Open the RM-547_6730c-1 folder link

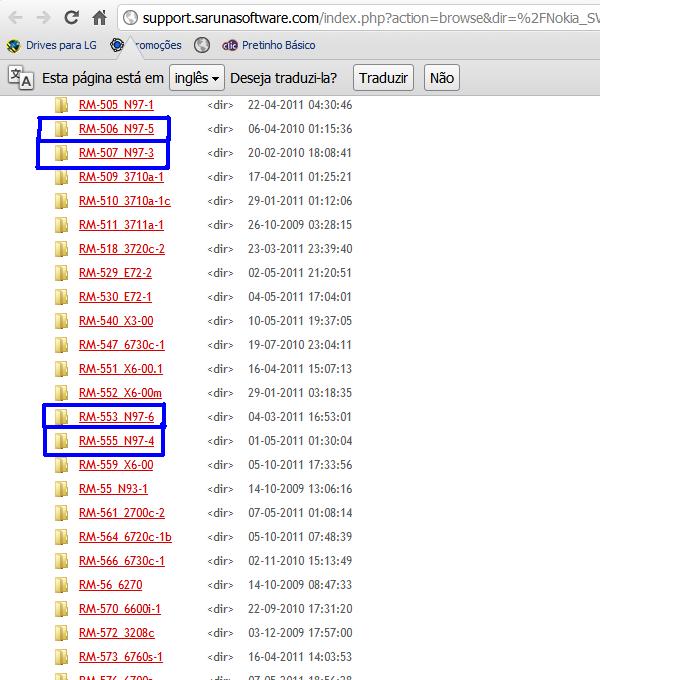click(122, 345)
